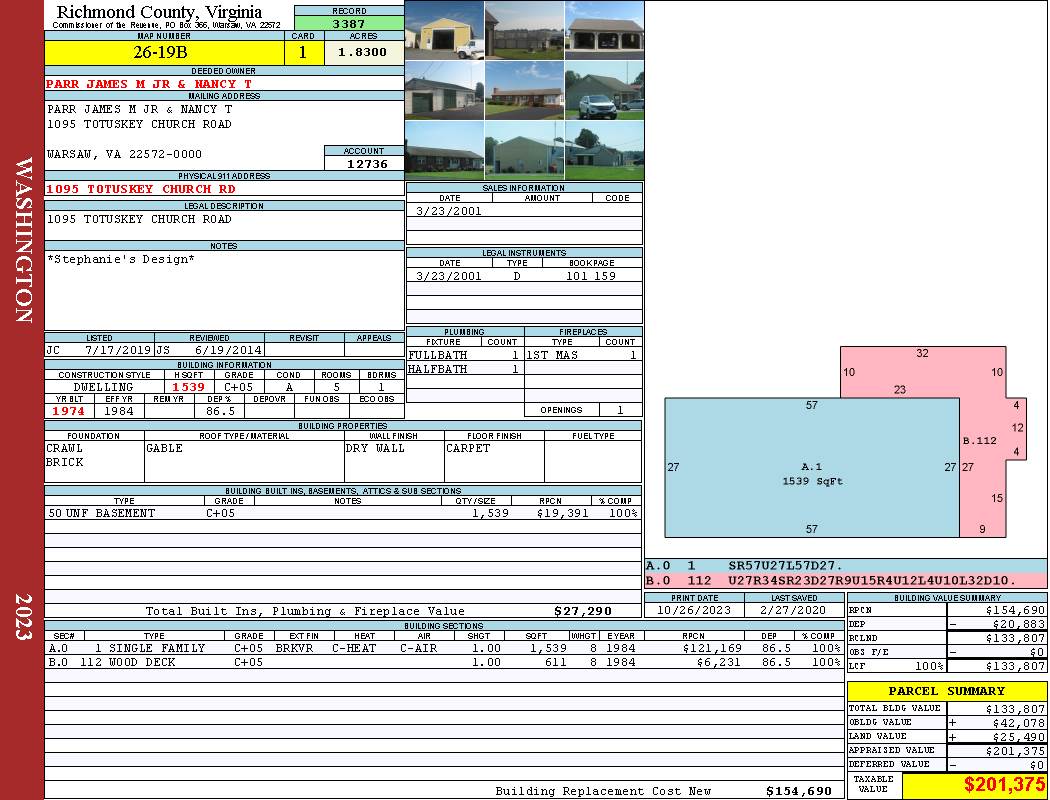Click the GABLE roof type entry
The width and height of the screenshot is (1050, 800).
point(164,448)
